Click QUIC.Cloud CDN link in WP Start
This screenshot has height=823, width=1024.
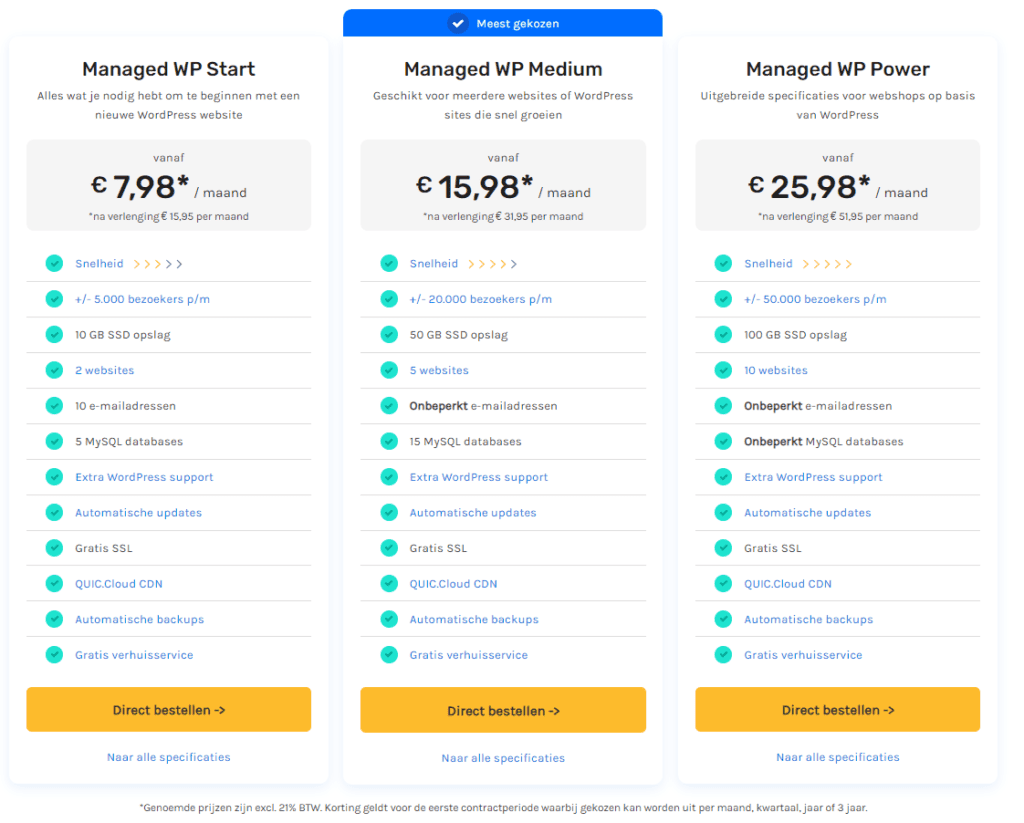pos(118,584)
